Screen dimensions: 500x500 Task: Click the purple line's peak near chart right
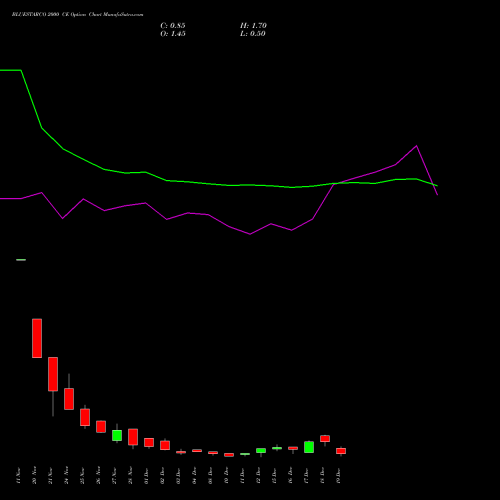[x=416, y=146]
